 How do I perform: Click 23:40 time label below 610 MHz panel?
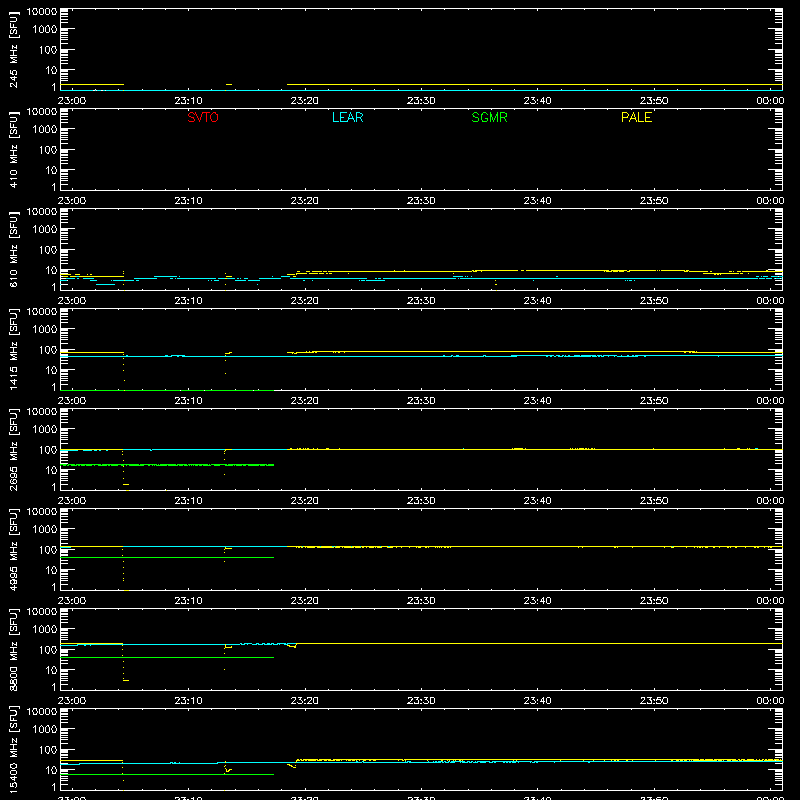coord(537,301)
